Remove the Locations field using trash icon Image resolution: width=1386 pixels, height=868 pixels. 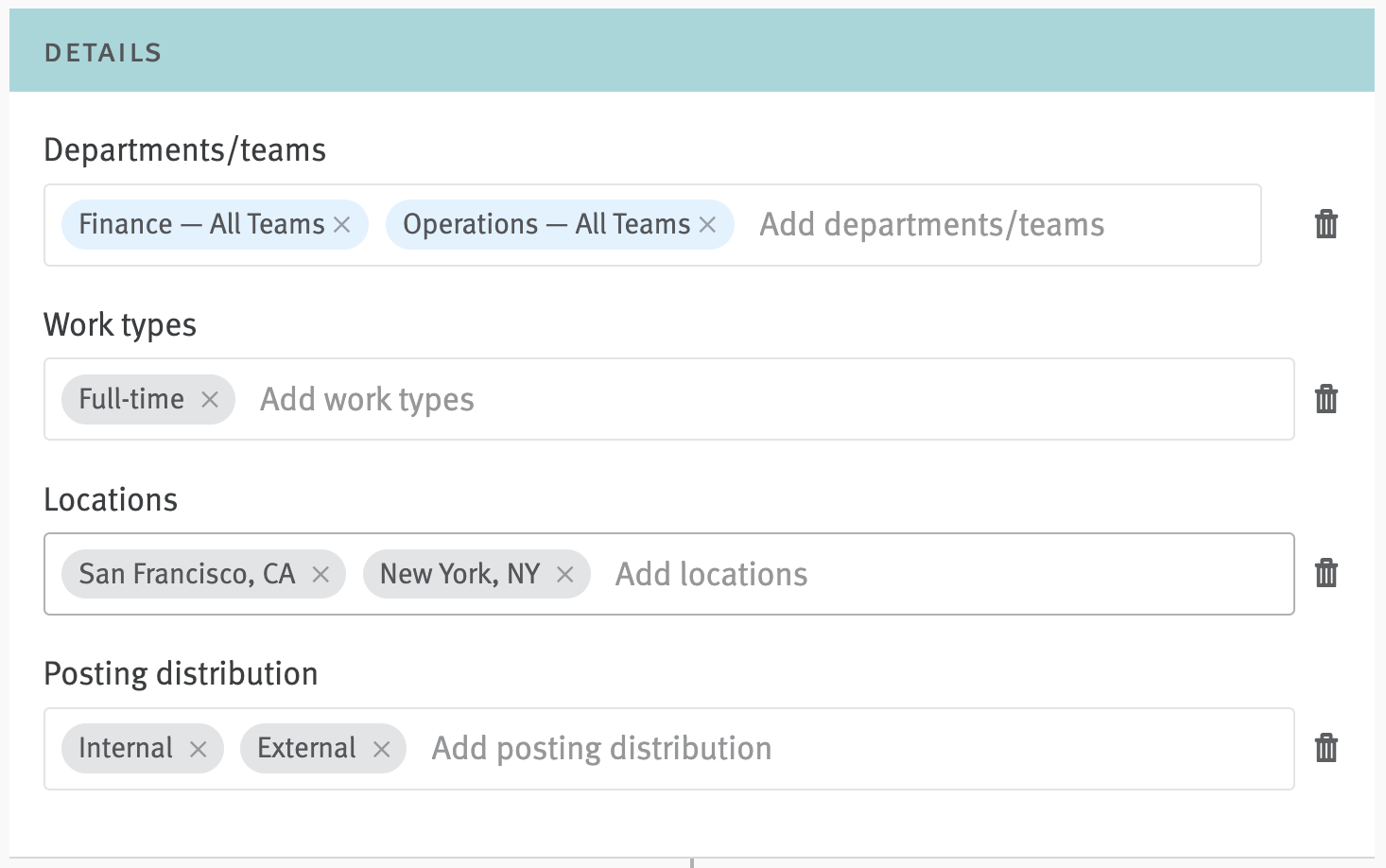pyautogui.click(x=1325, y=573)
